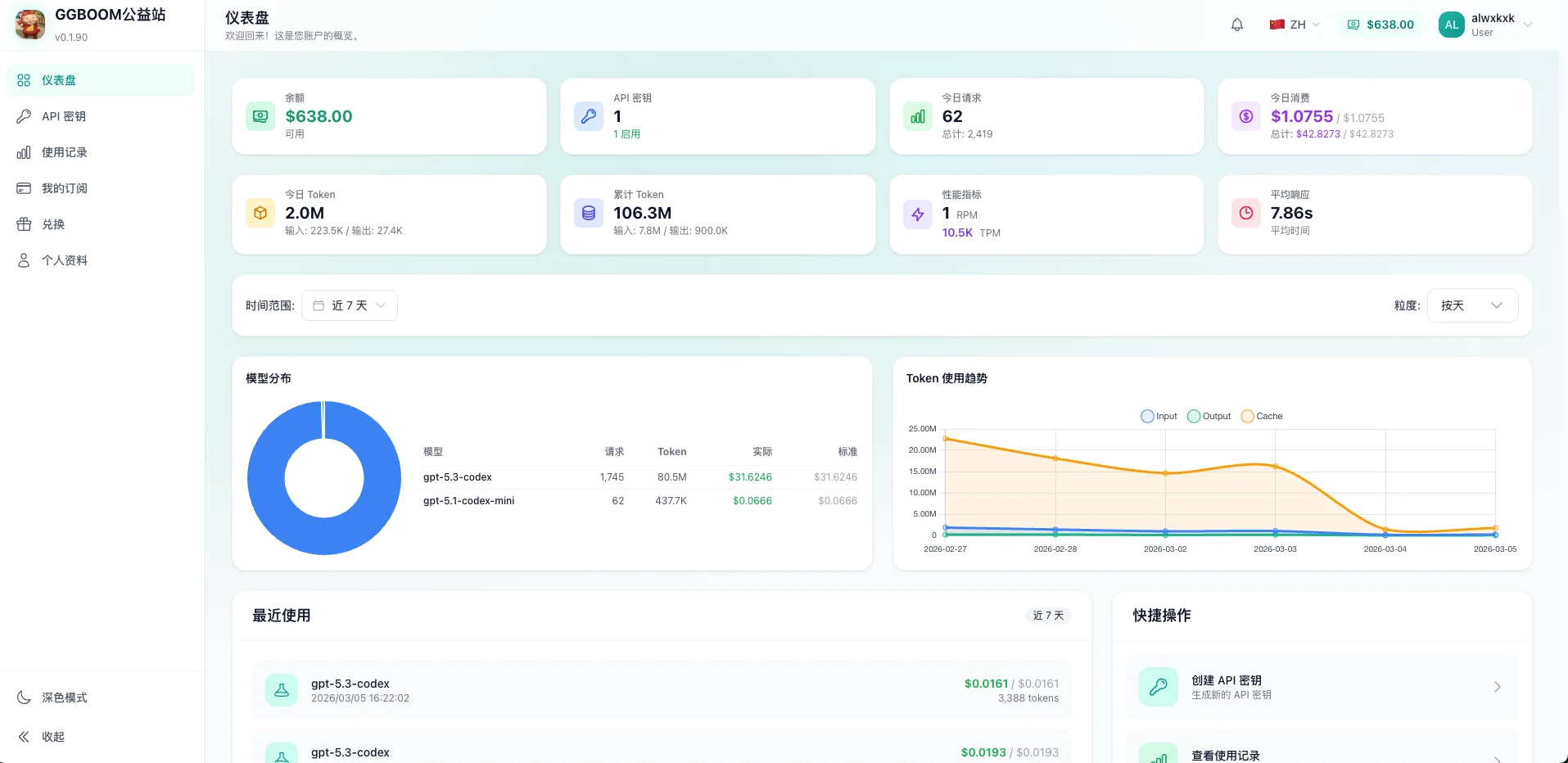The width and height of the screenshot is (1568, 763).
Task: Open the time range dropdown
Action: [x=350, y=305]
